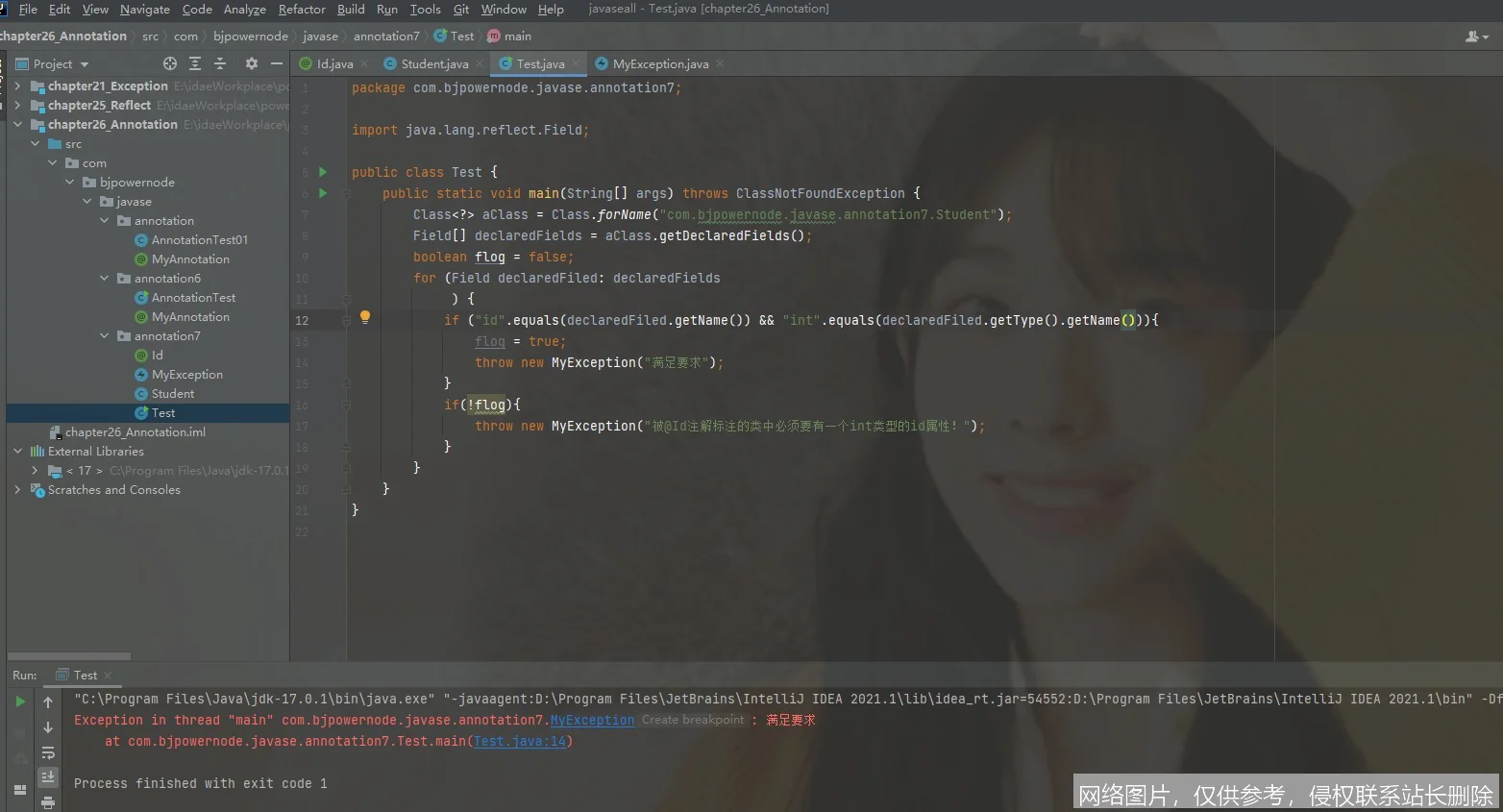Select MyException class in project tree
The width and height of the screenshot is (1503, 812).
(x=186, y=375)
